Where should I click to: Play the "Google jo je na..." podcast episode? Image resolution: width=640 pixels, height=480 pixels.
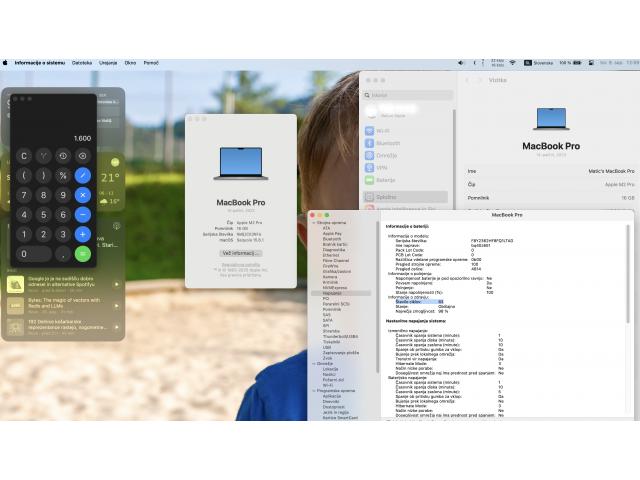(117, 284)
